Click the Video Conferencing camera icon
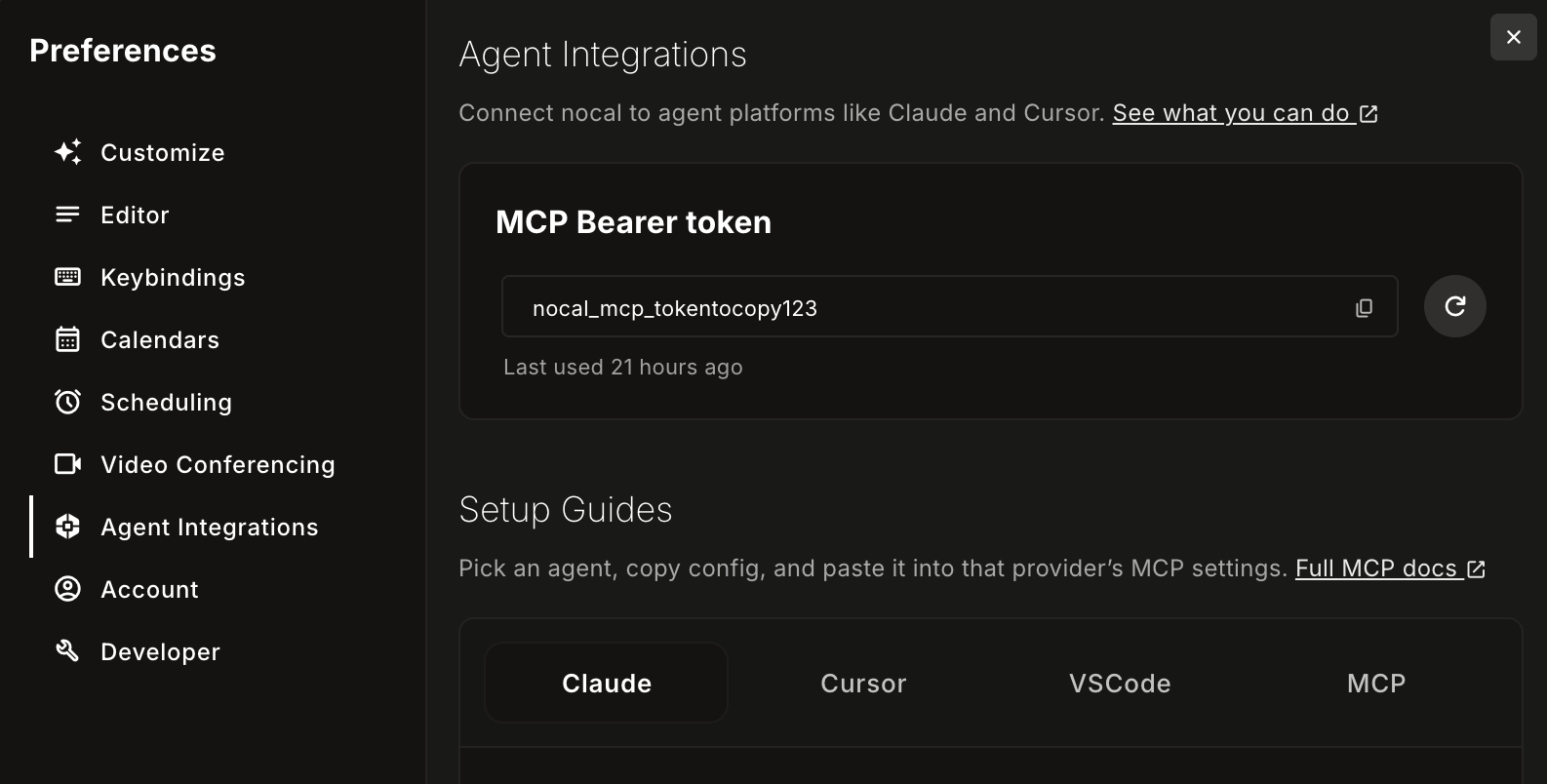The width and height of the screenshot is (1547, 784). (66, 464)
